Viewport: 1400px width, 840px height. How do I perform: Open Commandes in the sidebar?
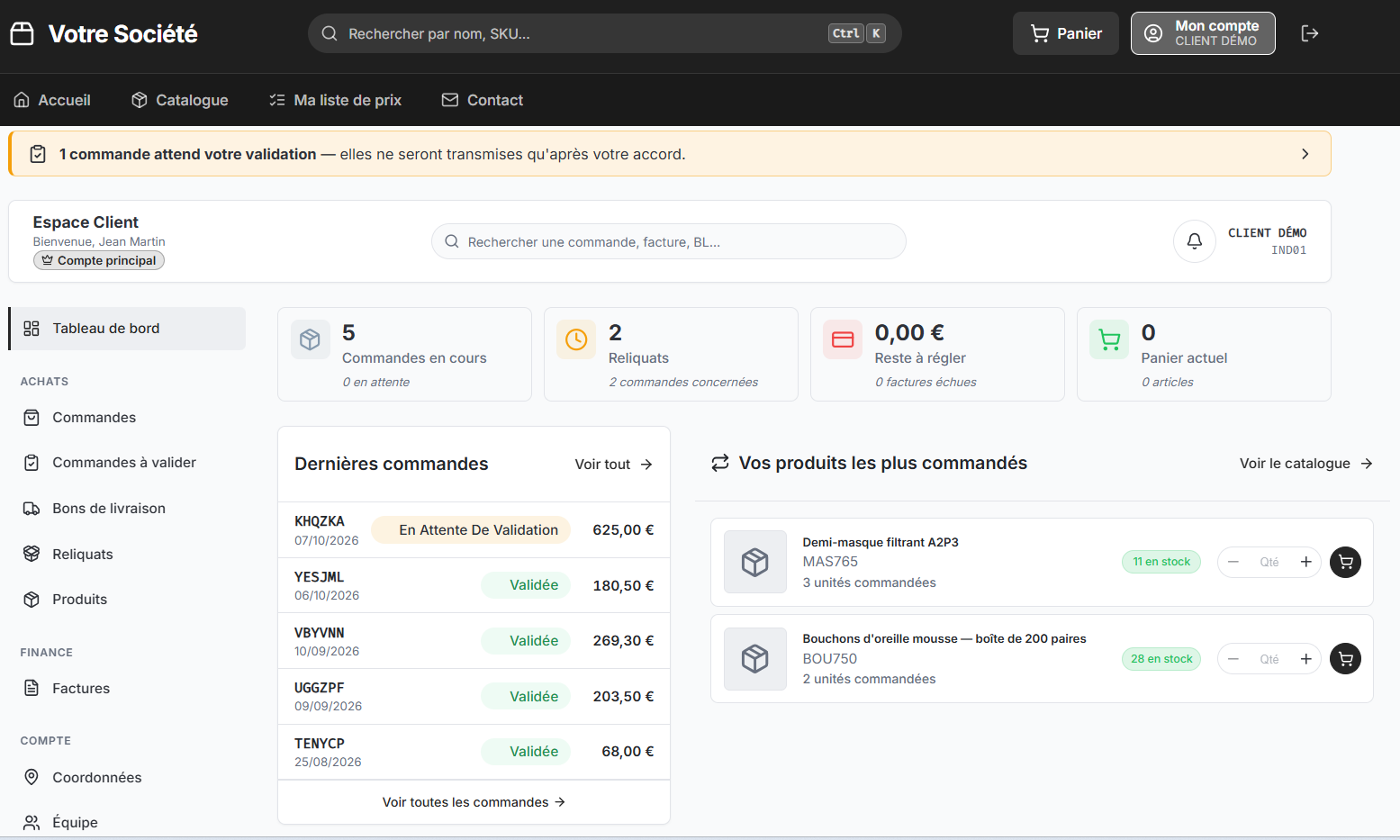[x=127, y=418]
